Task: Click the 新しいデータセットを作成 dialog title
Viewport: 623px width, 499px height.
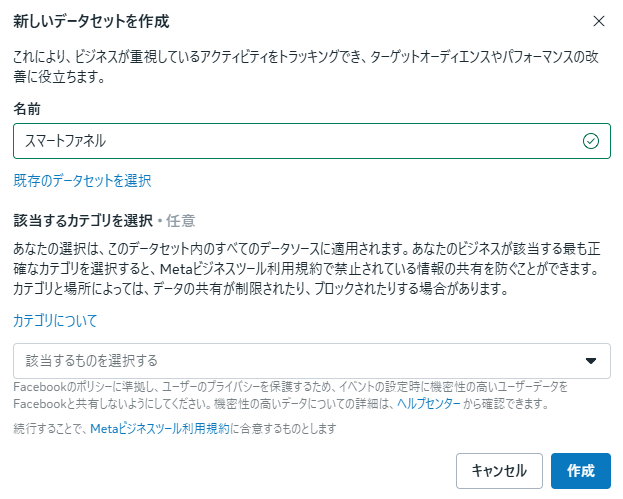Action: pos(91,21)
